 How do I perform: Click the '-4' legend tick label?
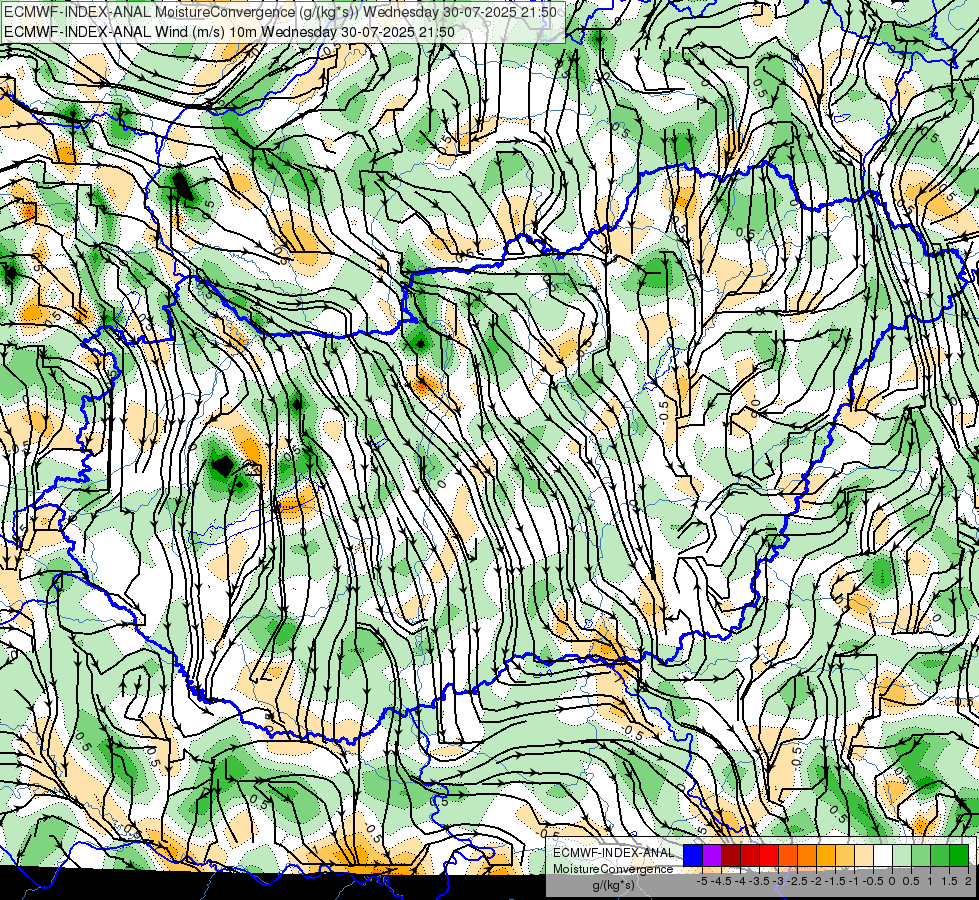[x=741, y=881]
